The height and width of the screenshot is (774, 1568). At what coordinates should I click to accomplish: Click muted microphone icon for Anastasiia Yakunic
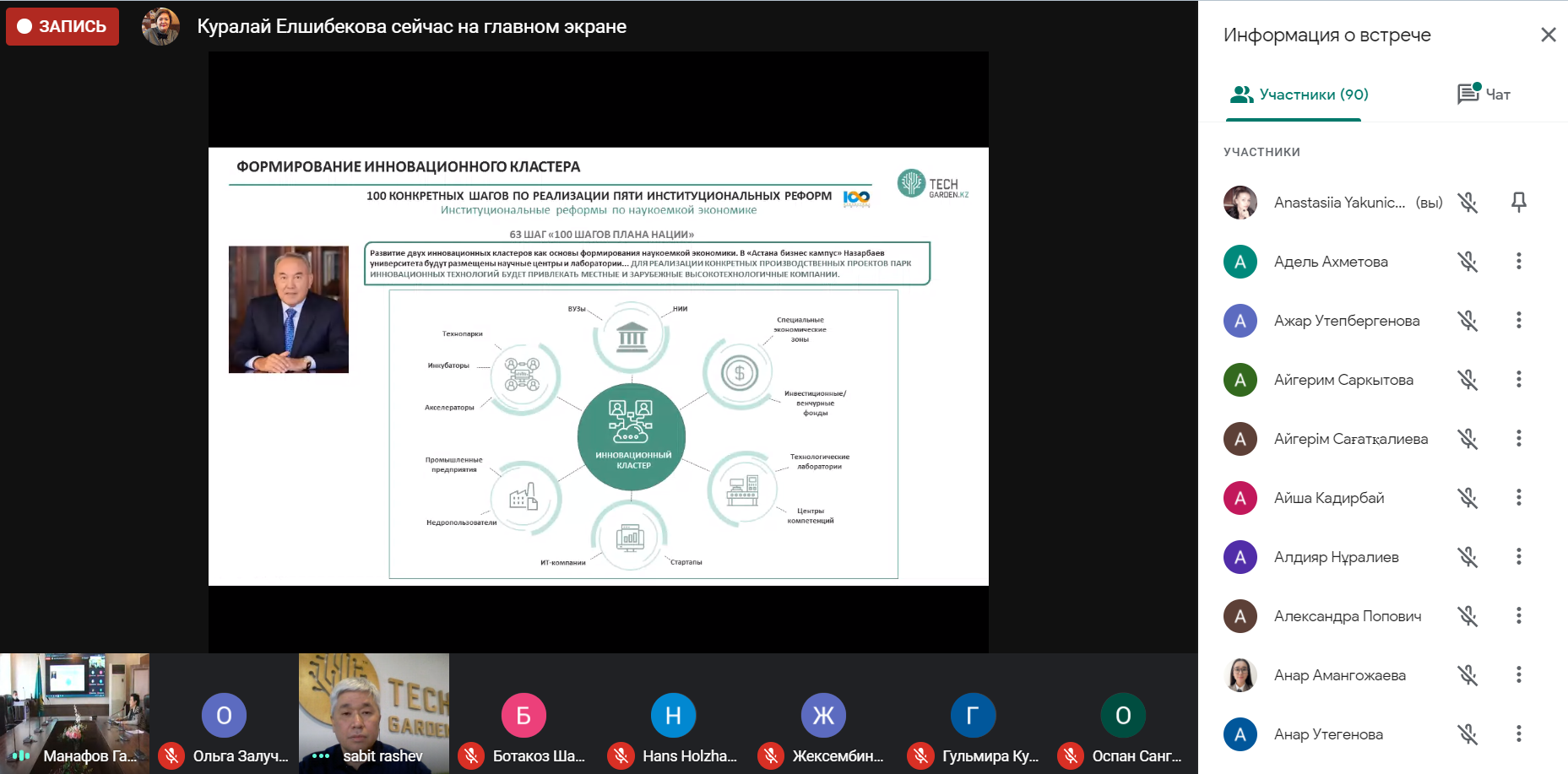(1468, 203)
